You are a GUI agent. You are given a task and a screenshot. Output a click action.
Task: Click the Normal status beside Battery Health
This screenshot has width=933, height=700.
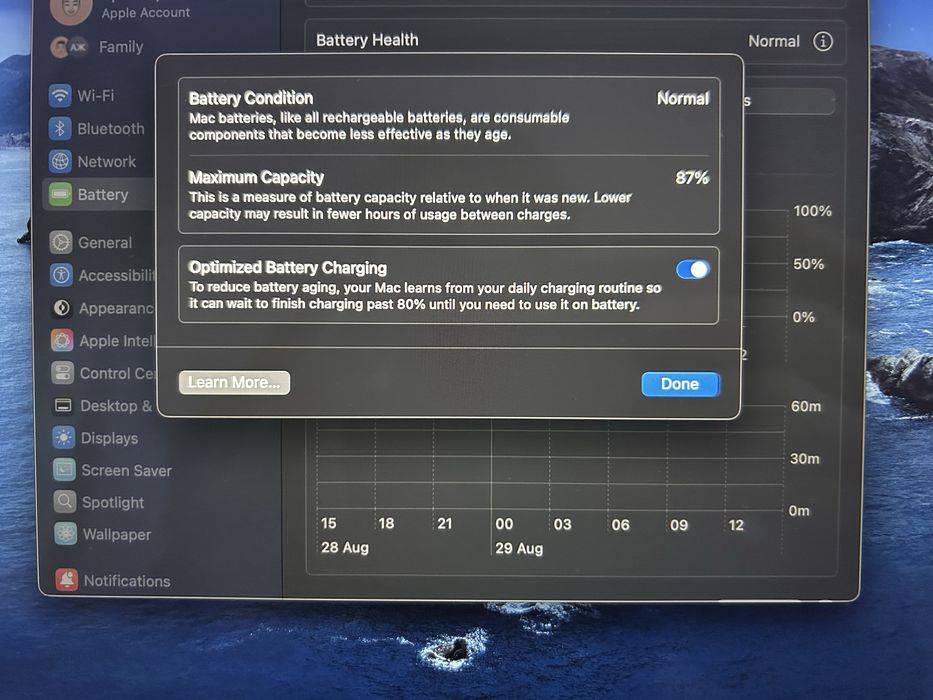pyautogui.click(x=774, y=41)
